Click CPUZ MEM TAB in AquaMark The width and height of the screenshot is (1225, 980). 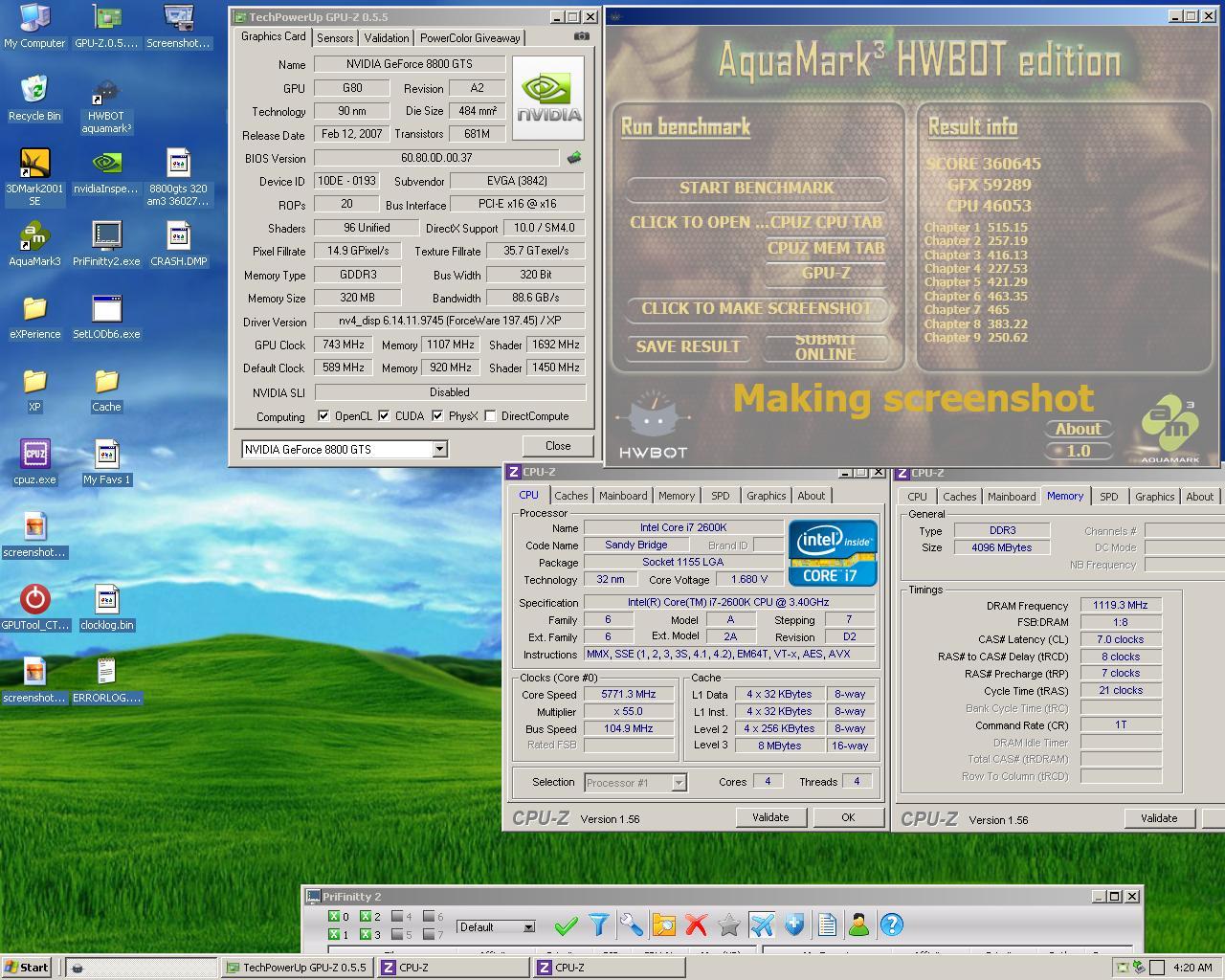point(826,248)
